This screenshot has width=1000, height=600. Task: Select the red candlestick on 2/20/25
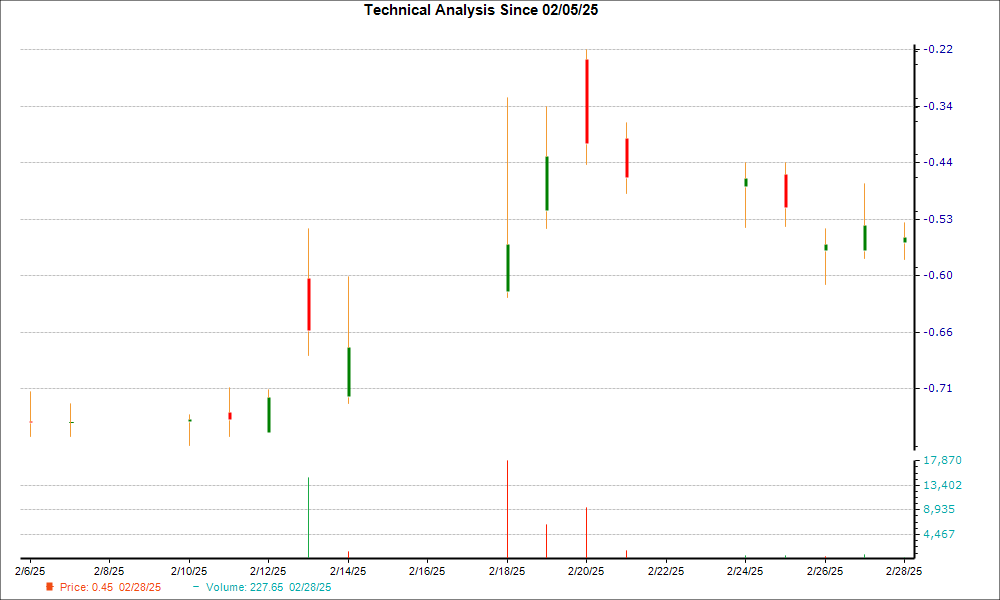pos(587,101)
